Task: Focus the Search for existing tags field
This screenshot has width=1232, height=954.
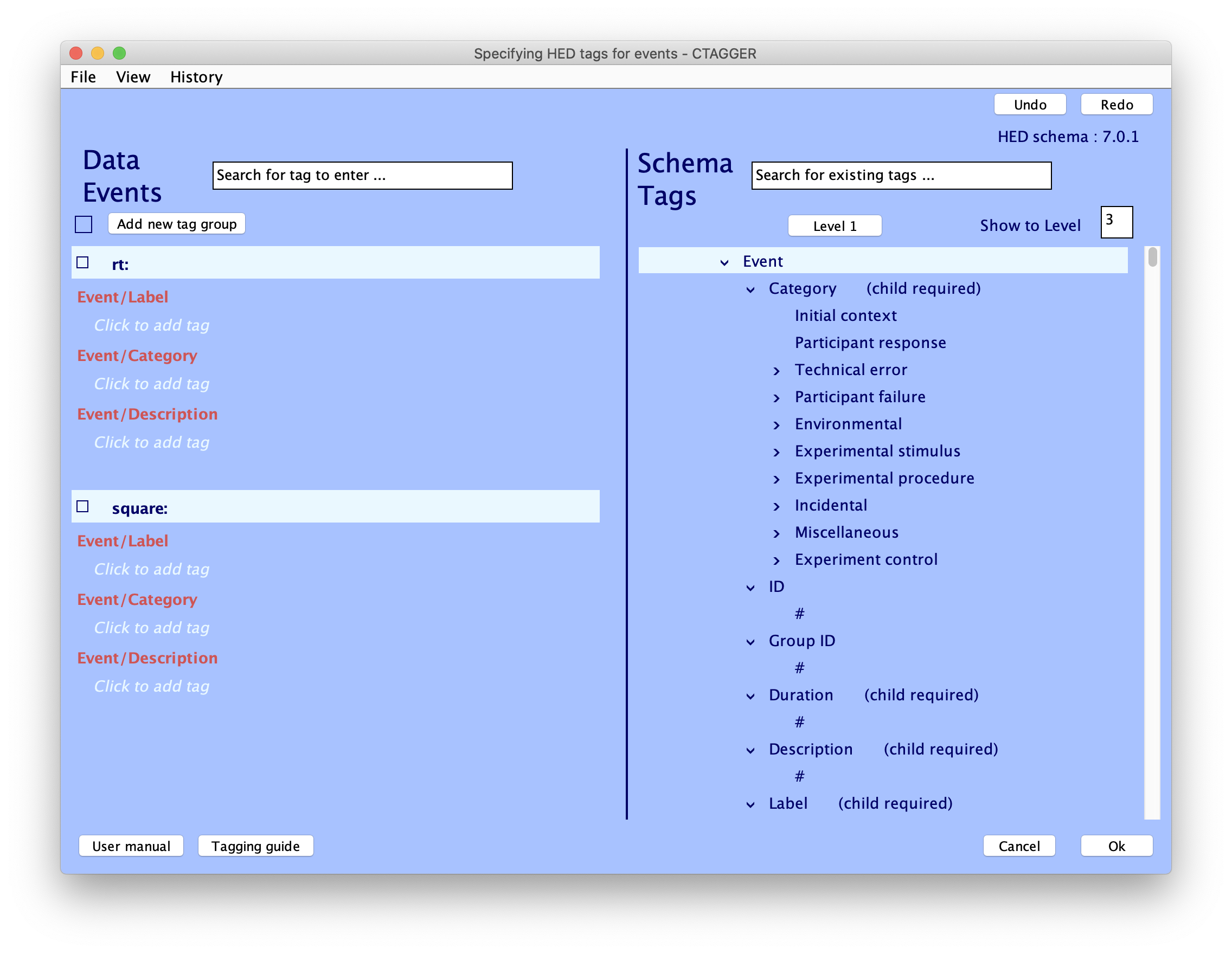Action: [x=901, y=175]
